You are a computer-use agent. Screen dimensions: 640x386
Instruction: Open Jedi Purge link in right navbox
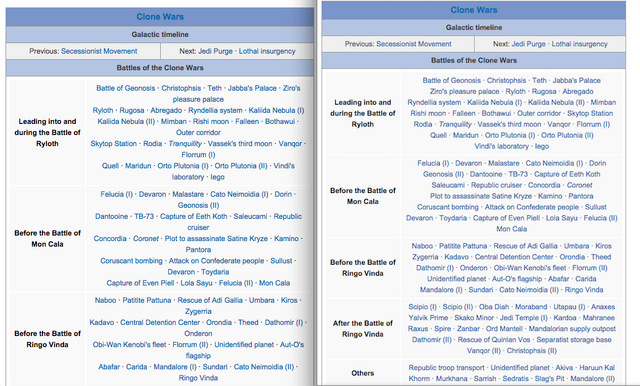(529, 44)
